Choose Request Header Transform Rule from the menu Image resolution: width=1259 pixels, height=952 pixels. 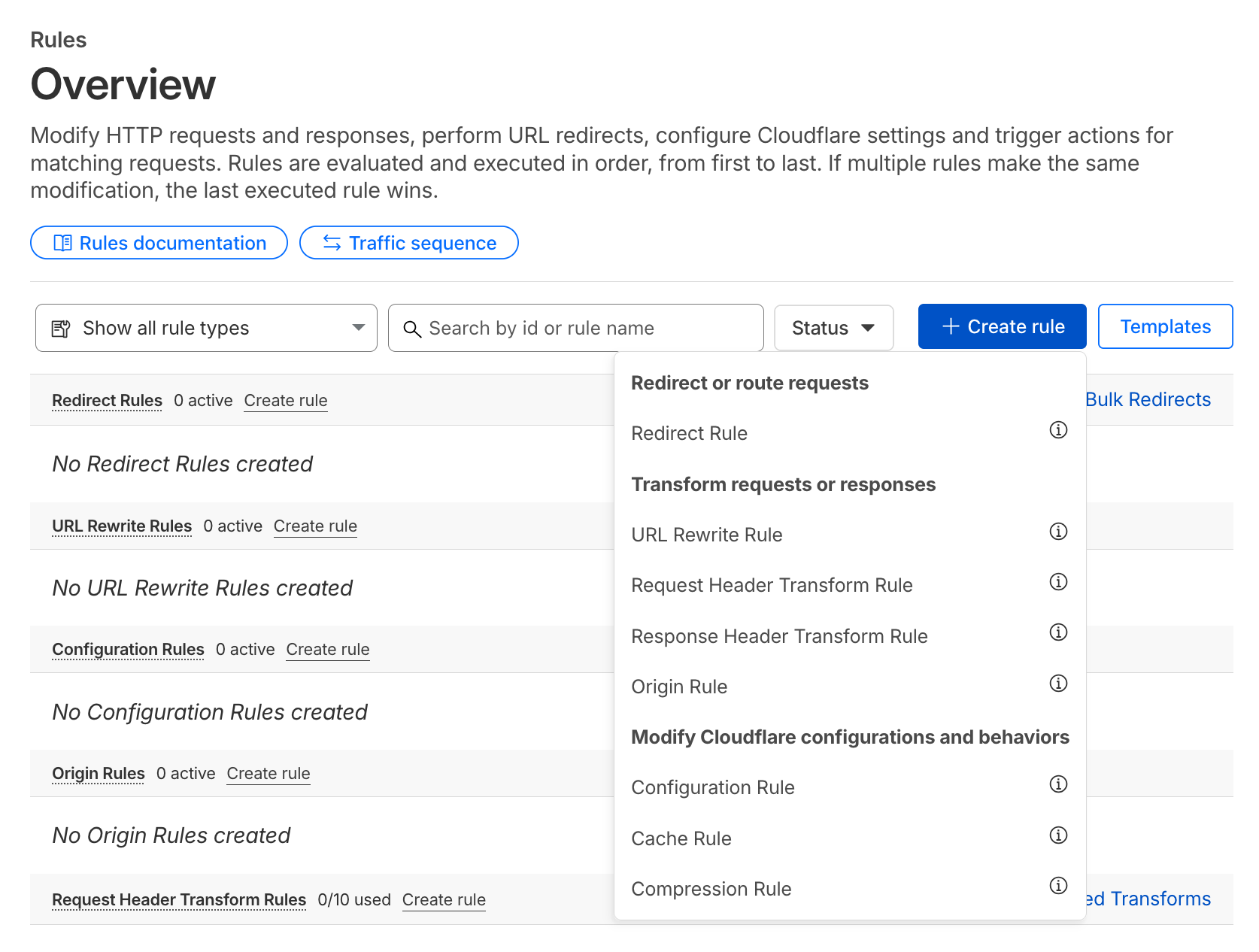[x=772, y=584]
